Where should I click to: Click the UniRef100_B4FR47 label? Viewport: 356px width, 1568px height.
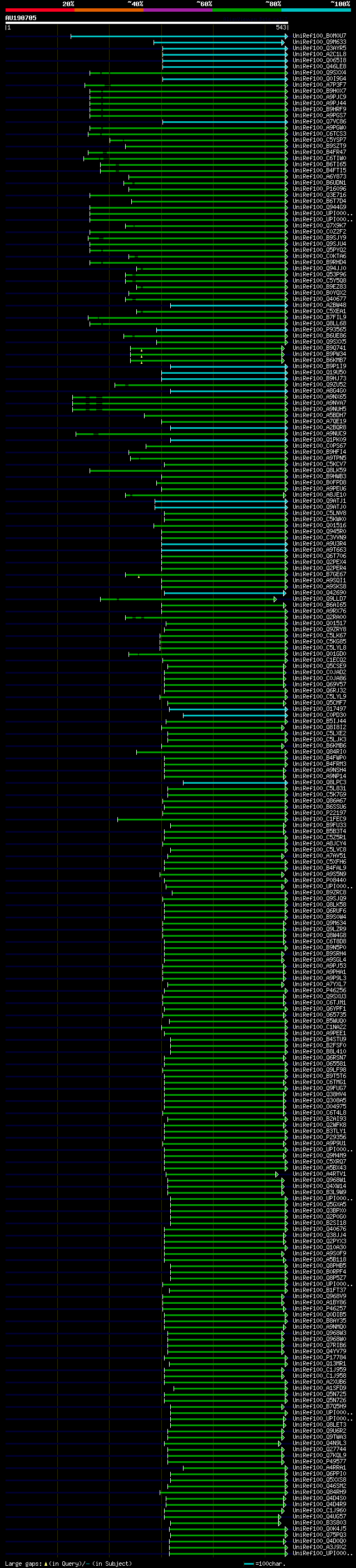point(319,152)
